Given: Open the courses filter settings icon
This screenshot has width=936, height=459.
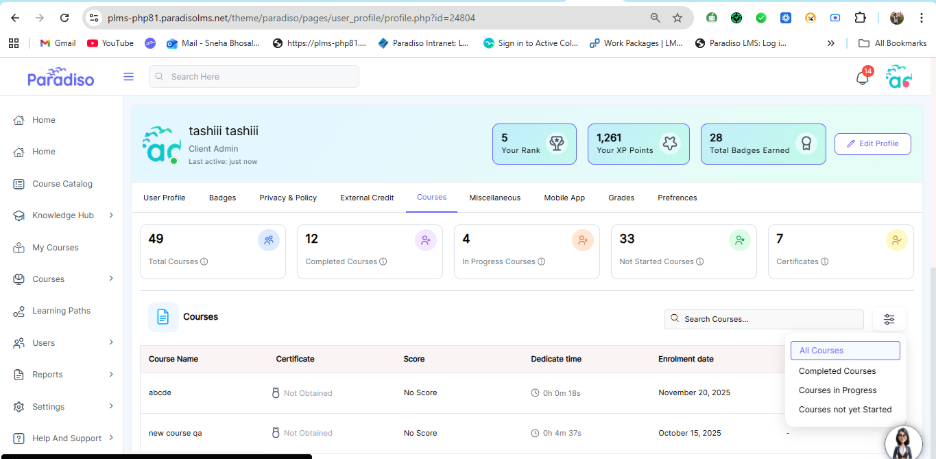Looking at the screenshot, I should (x=889, y=319).
